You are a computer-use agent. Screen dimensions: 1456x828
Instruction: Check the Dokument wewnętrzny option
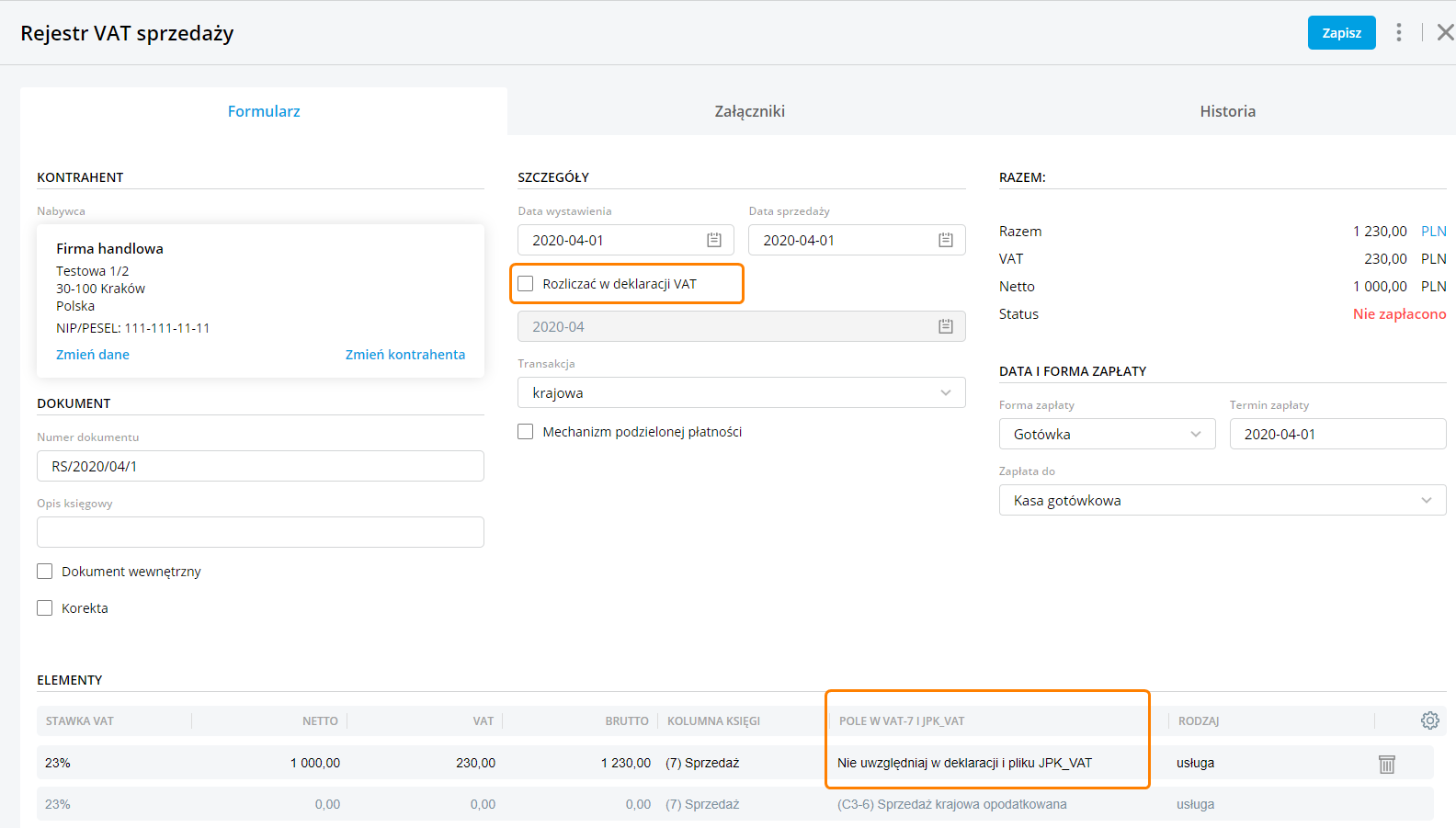coord(45,572)
